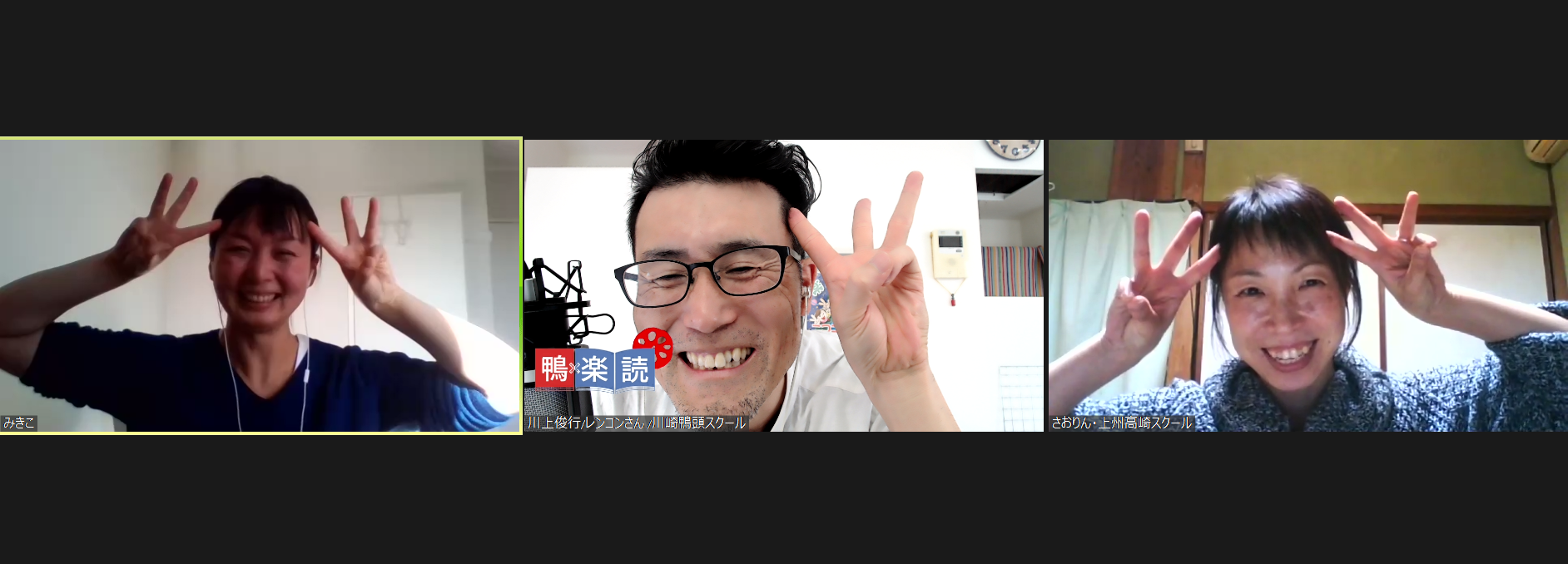This screenshot has width=1568, height=564.
Task: Click the intercom panel on the wall
Action: (947, 255)
